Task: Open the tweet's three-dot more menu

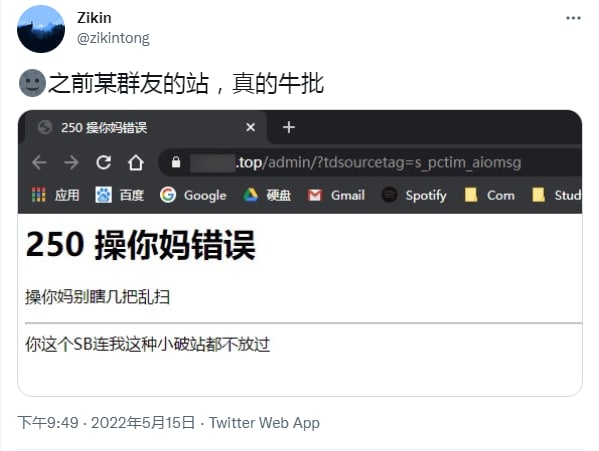Action: (x=573, y=18)
